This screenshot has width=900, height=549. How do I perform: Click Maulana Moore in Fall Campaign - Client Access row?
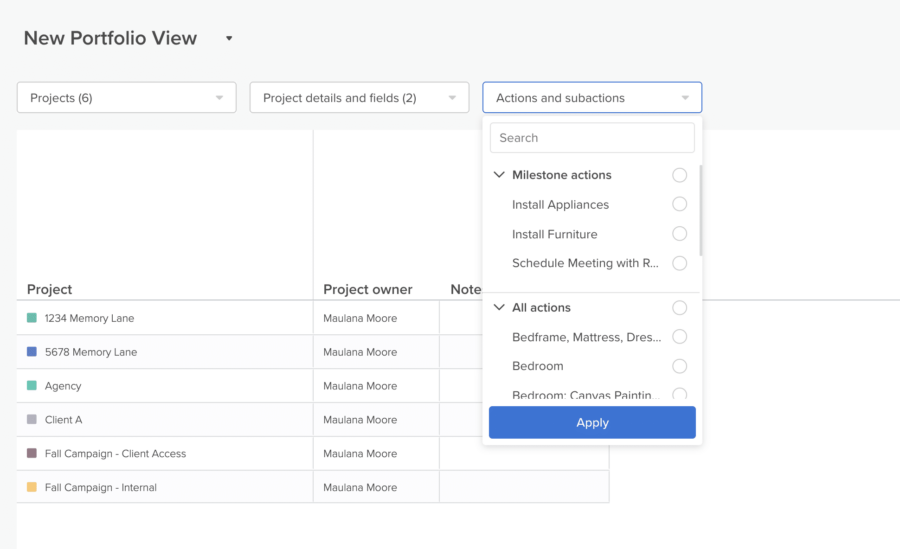click(x=360, y=454)
